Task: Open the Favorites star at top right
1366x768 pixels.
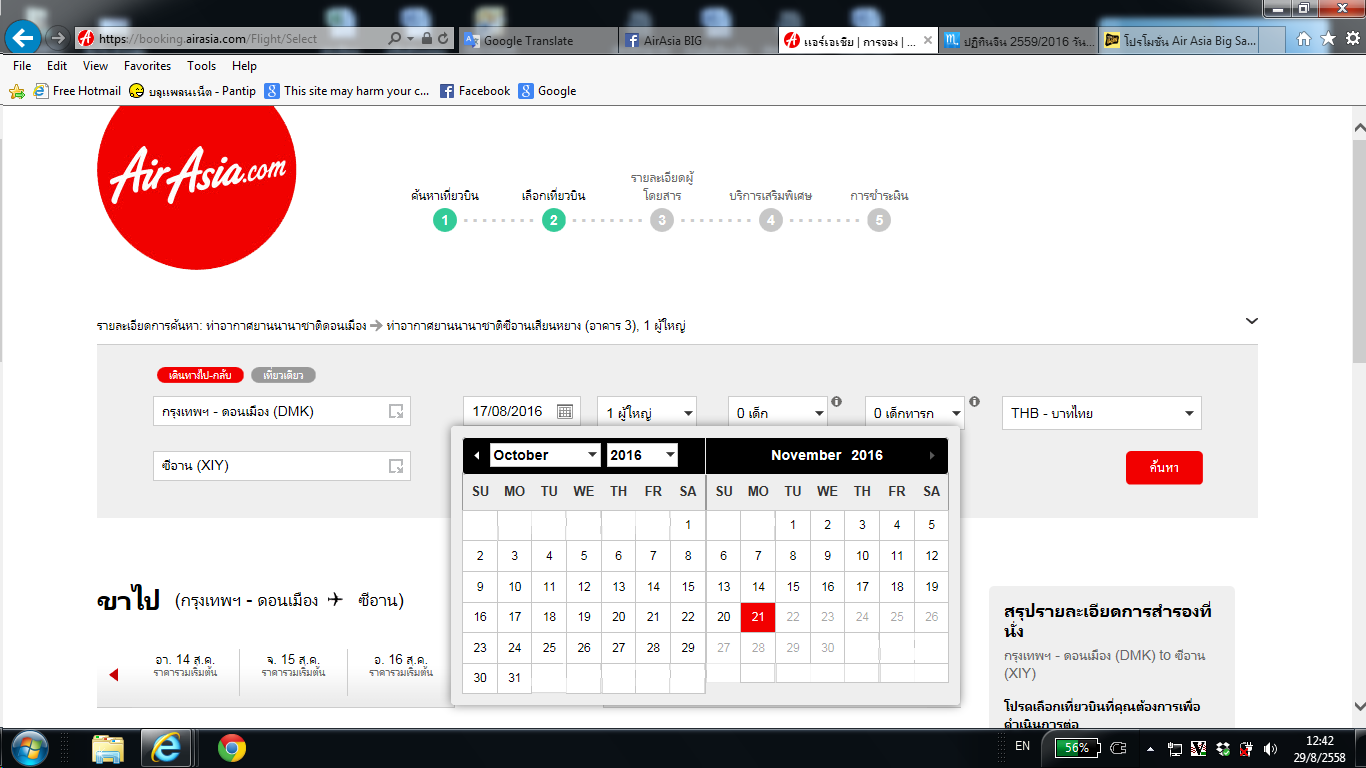Action: click(x=1328, y=39)
